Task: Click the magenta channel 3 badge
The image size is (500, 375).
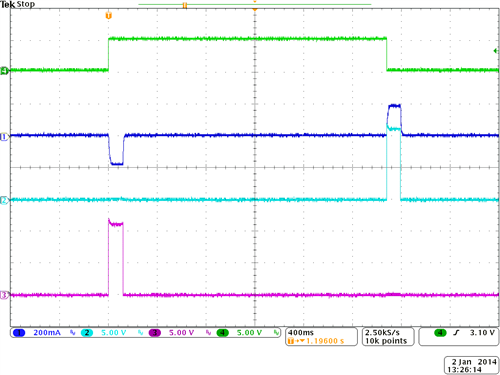Action: point(155,333)
